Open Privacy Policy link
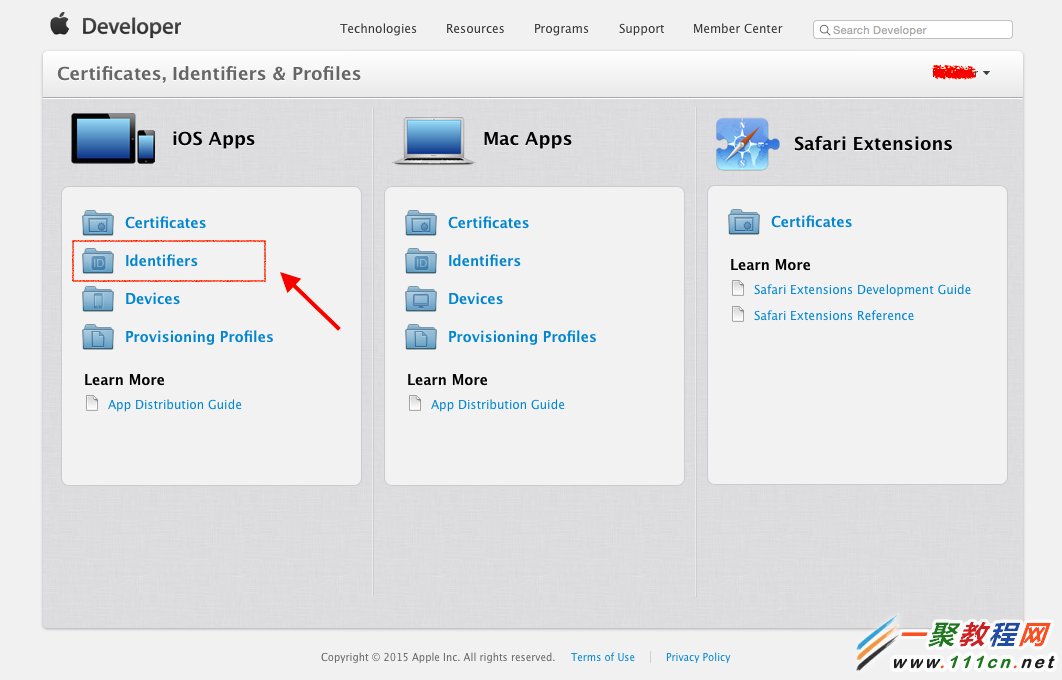 [698, 657]
